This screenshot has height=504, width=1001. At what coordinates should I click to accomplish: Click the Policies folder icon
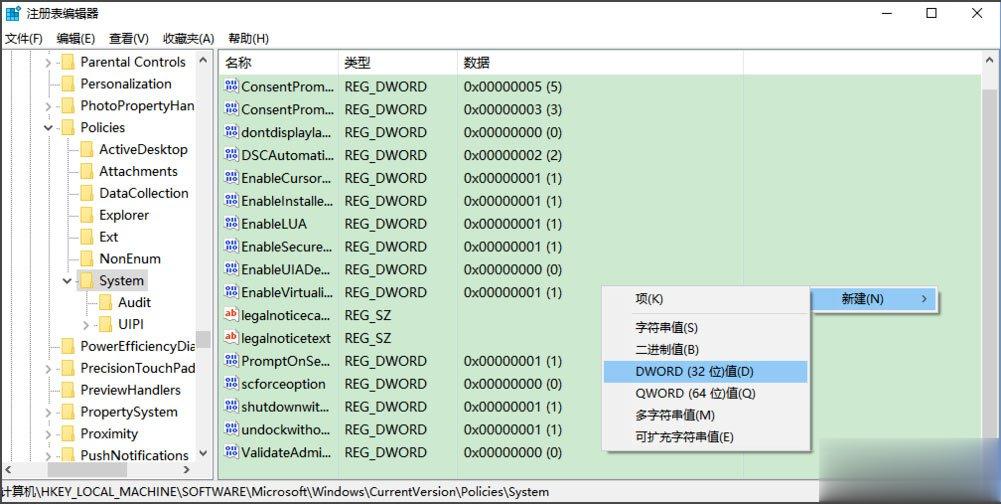68,128
